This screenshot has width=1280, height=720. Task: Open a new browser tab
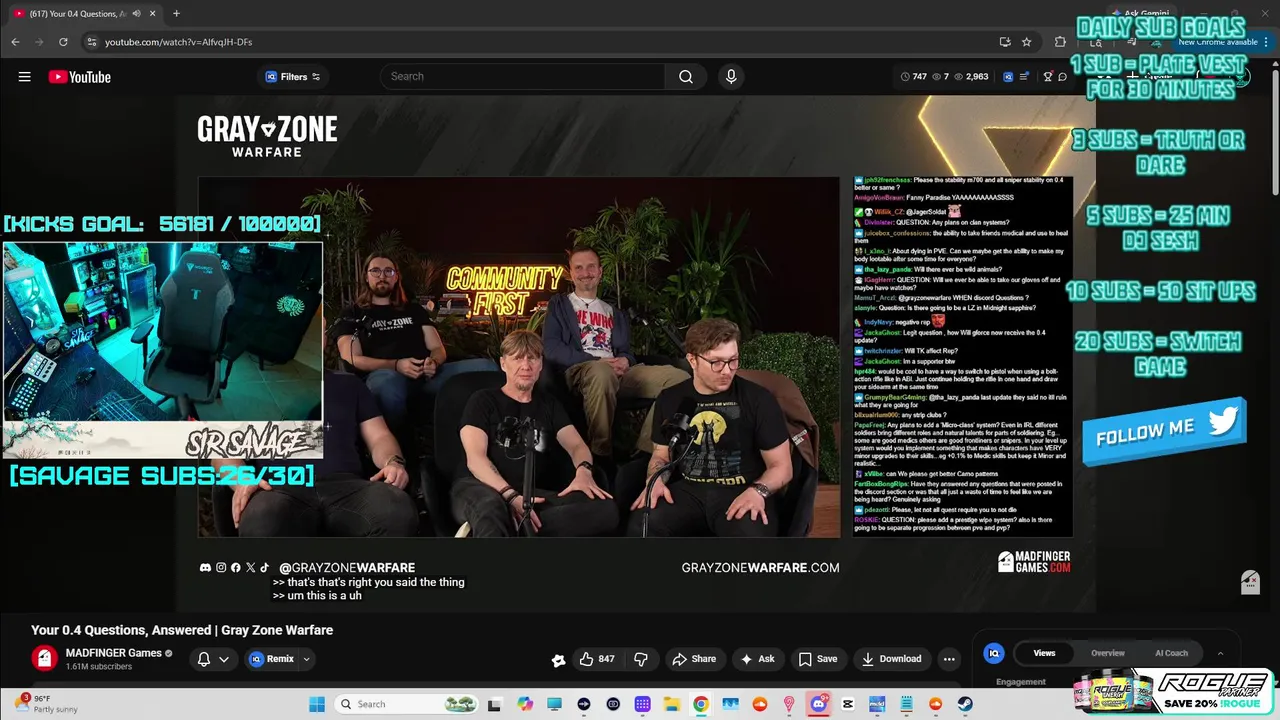point(176,14)
